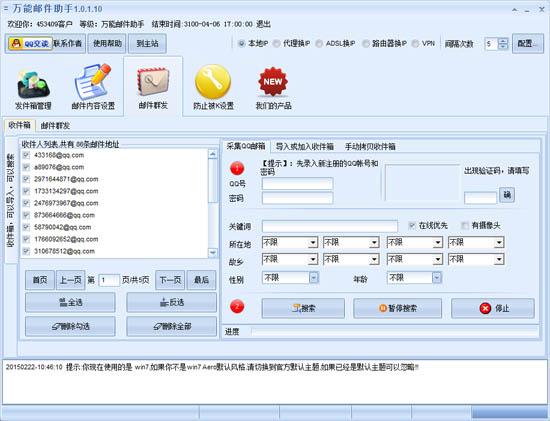The image size is (550, 421).
Task: Uncheck the 58790042@qq.com recipient checkbox
Action: [x=26, y=227]
